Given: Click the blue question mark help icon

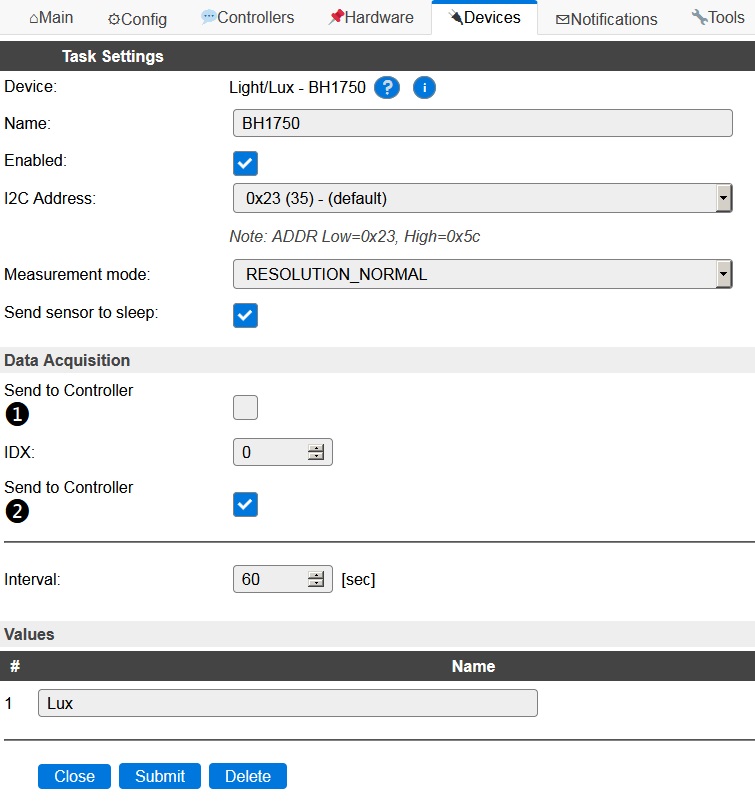Looking at the screenshot, I should [387, 88].
